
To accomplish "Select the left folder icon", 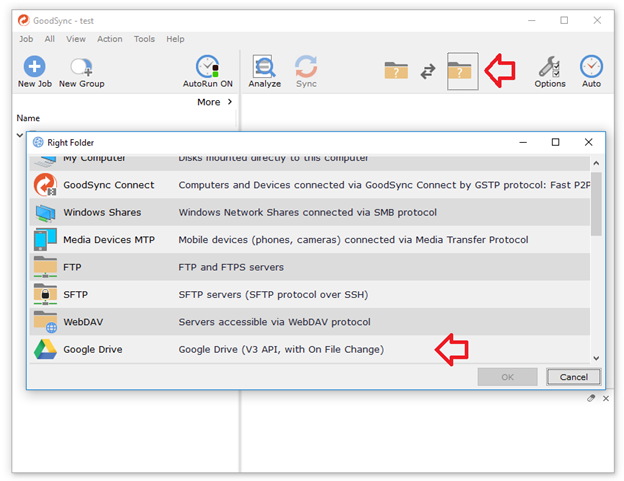I will tap(397, 71).
